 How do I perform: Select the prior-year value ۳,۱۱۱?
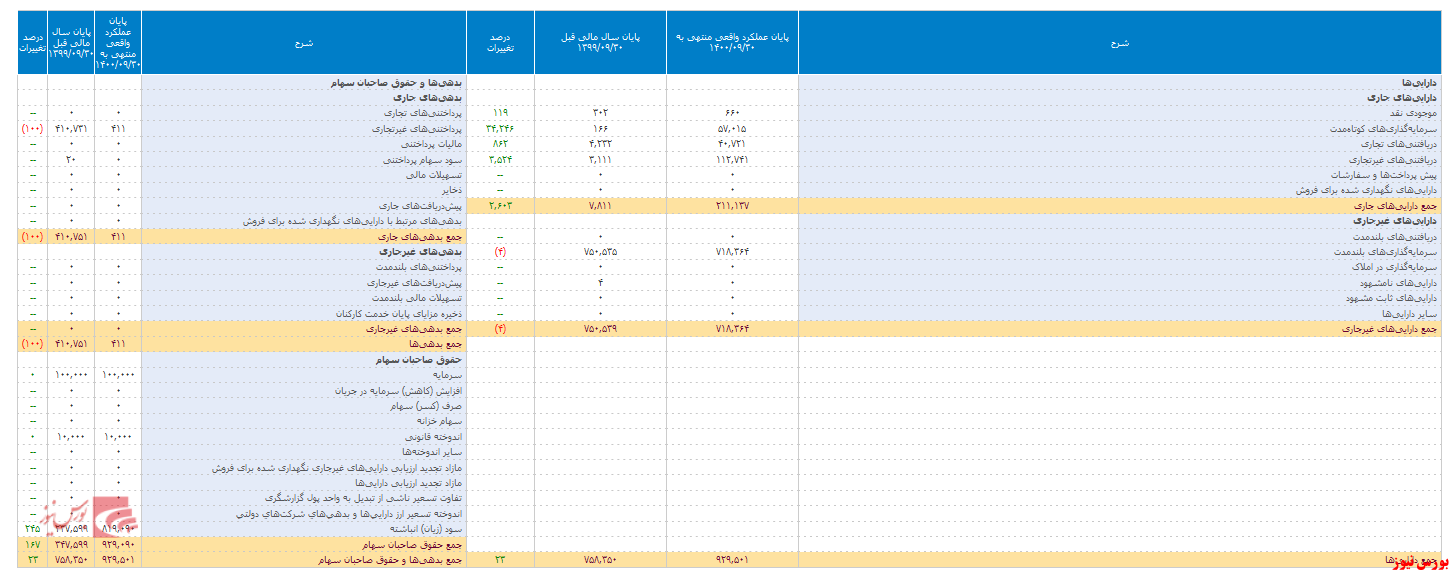point(600,159)
